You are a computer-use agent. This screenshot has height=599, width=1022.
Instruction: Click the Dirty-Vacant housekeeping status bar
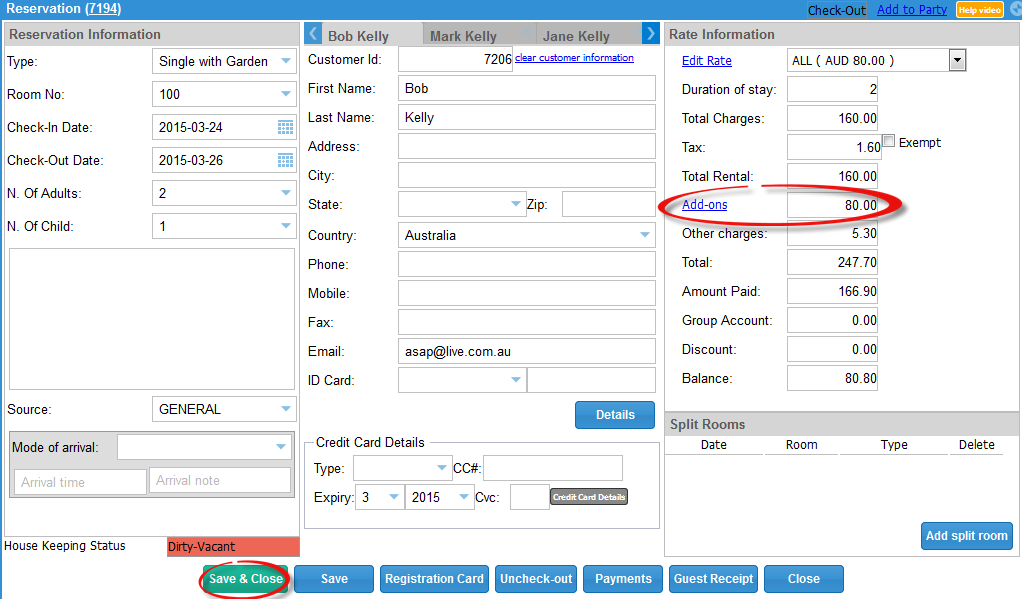pyautogui.click(x=233, y=547)
